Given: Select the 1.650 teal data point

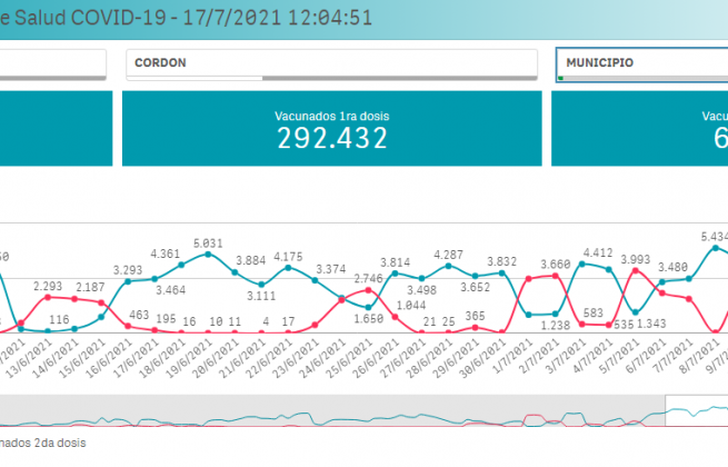Looking at the screenshot, I should (x=369, y=307).
